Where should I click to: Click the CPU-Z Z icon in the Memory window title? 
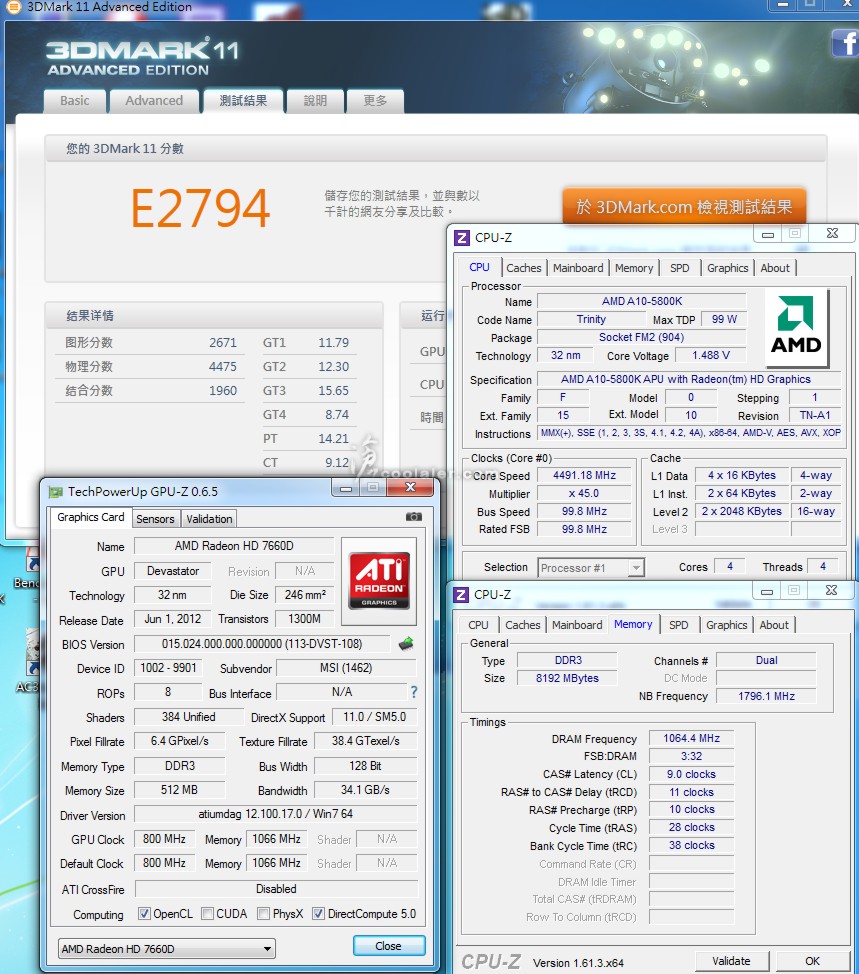[x=461, y=594]
